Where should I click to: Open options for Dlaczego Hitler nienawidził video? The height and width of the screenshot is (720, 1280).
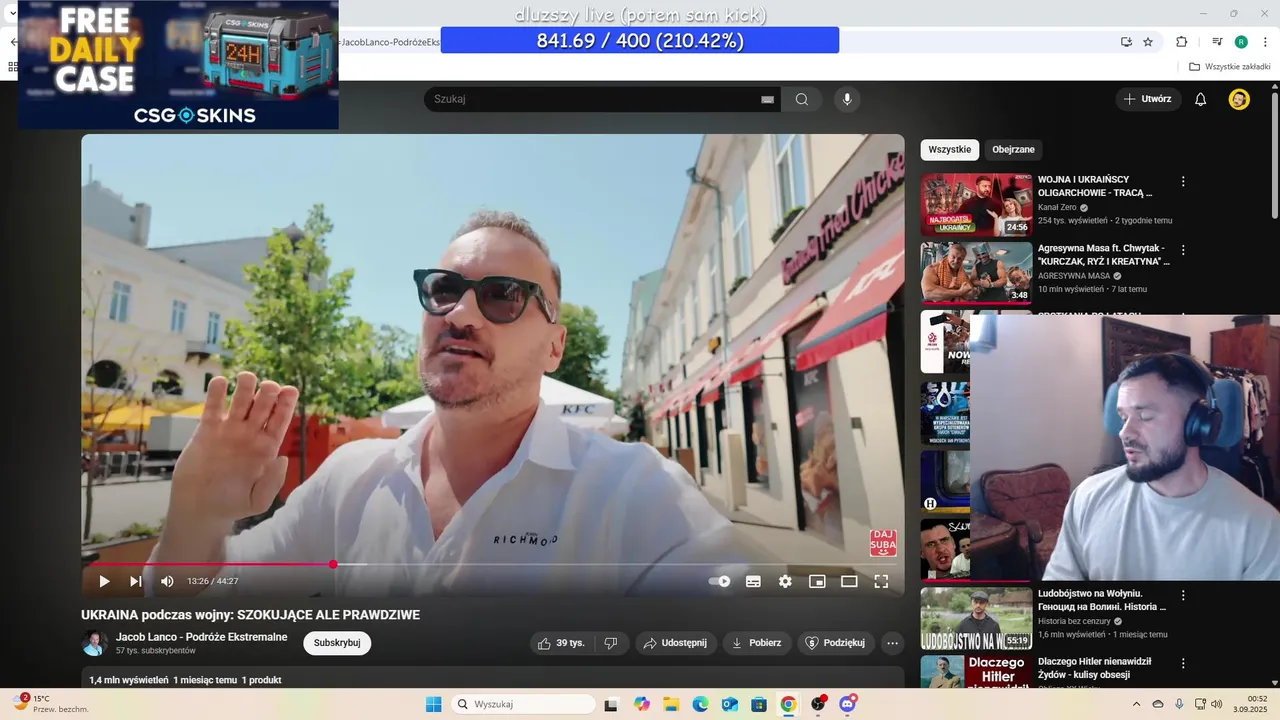[1183, 663]
